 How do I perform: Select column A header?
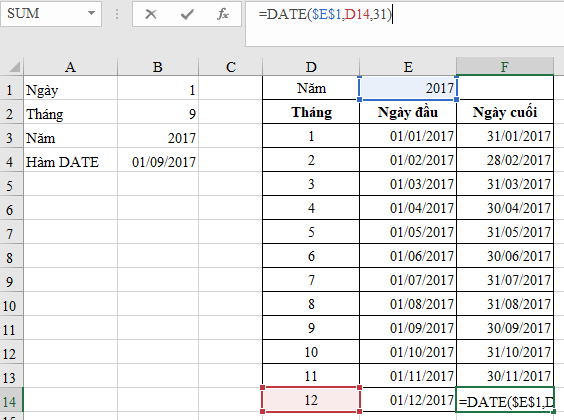70,67
